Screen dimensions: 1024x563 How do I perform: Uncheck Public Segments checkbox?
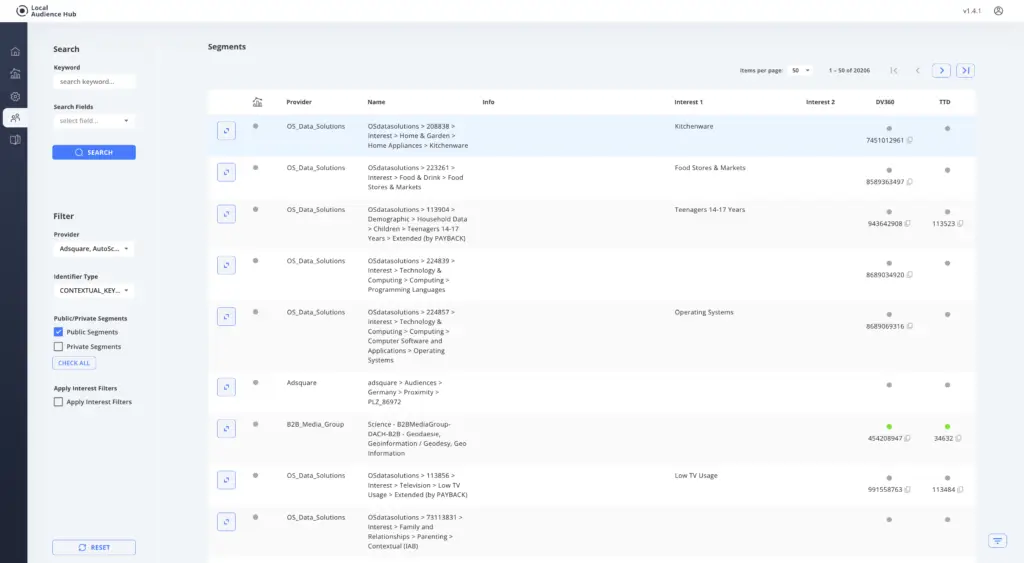[x=59, y=332]
